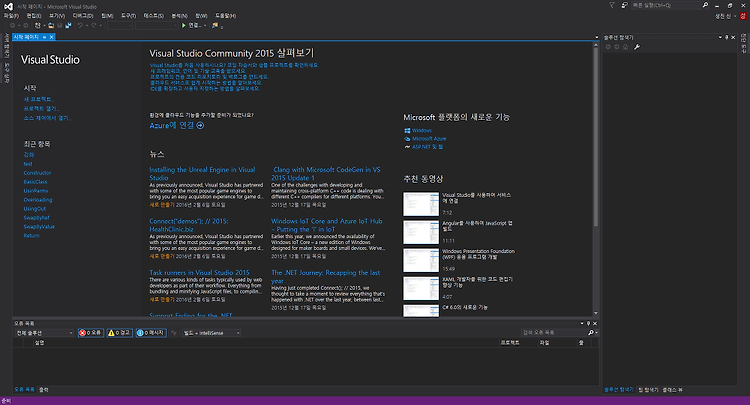Click the Microsoft Azure cloud icon

(407, 139)
